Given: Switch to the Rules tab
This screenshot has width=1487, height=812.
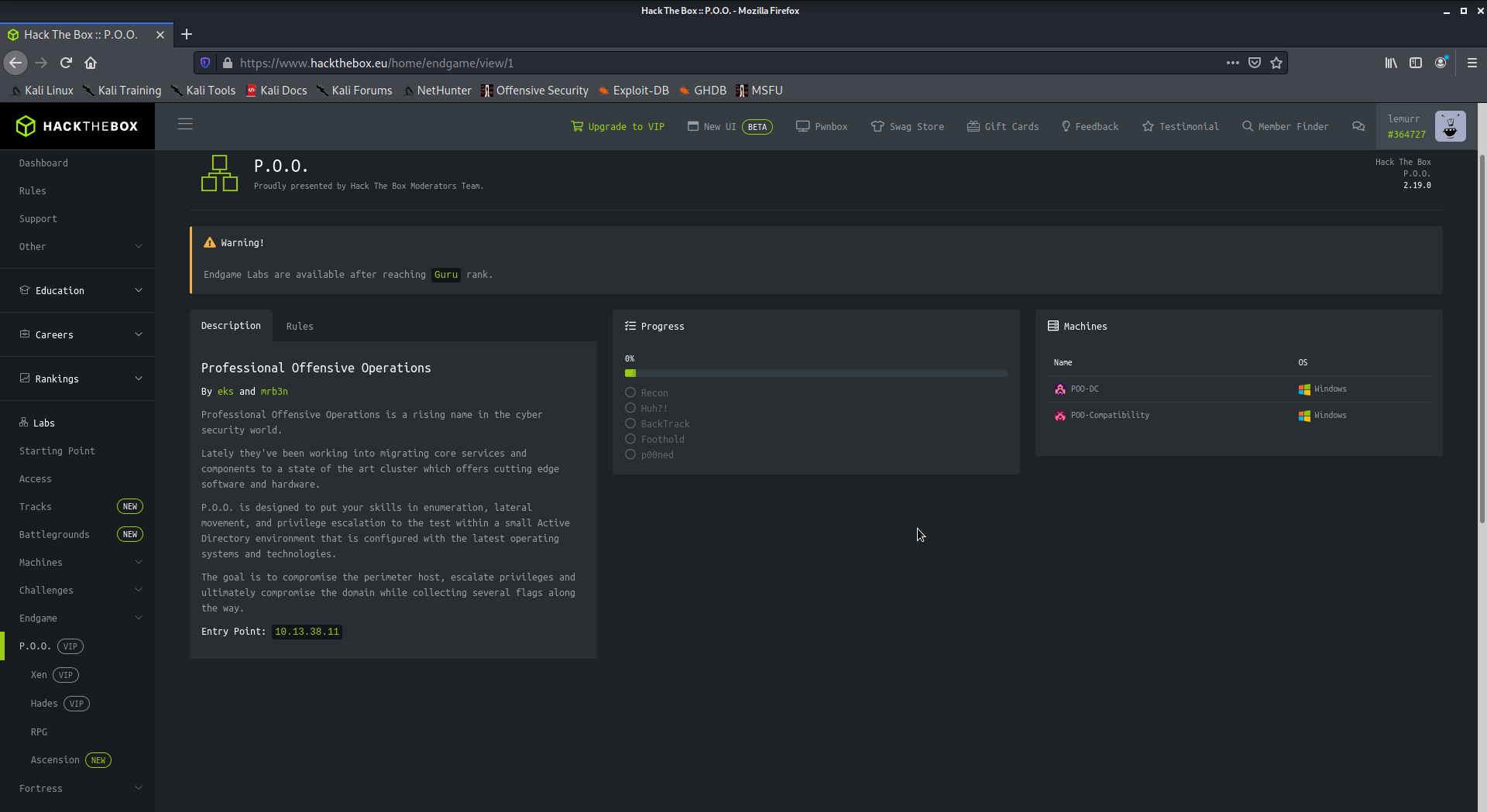Looking at the screenshot, I should pos(300,327).
